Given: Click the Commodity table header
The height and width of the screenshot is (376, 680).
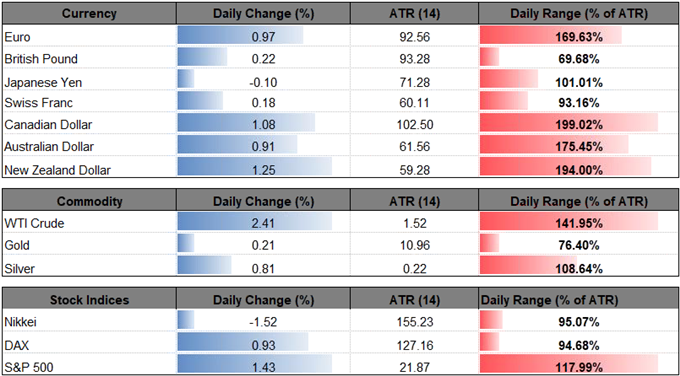Looking at the screenshot, I should (x=89, y=201).
